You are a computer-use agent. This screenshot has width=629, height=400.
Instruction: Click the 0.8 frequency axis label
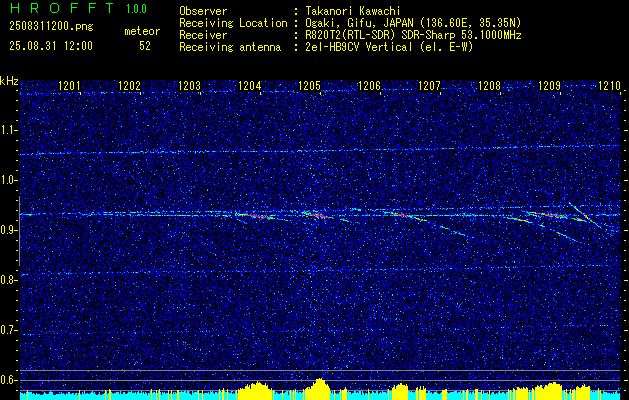click(x=8, y=280)
